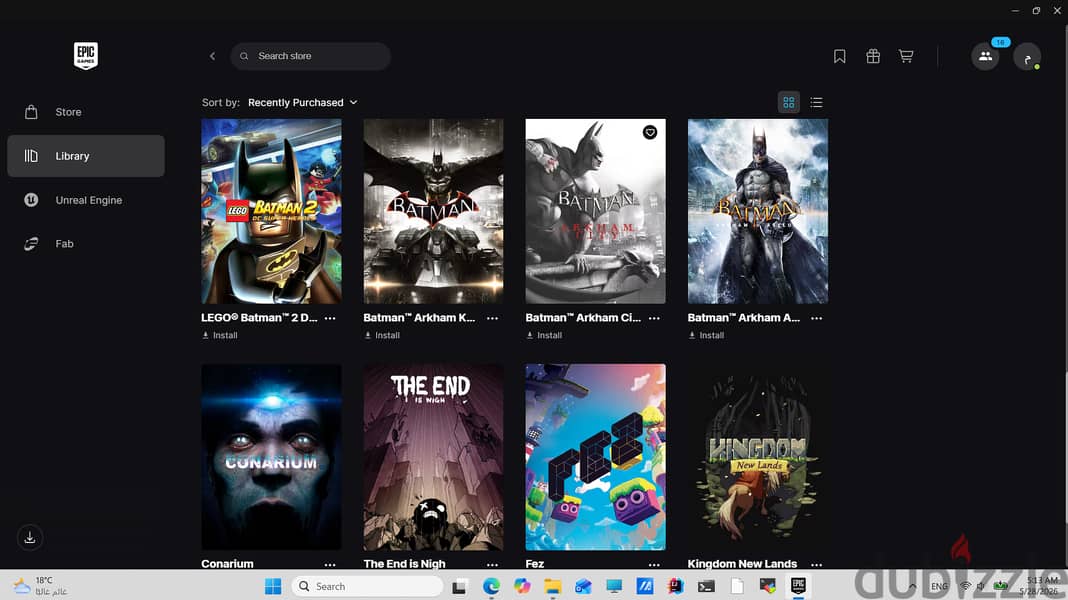The height and width of the screenshot is (600, 1068).
Task: Open Batman Arkham Knight cover art
Action: tap(433, 211)
